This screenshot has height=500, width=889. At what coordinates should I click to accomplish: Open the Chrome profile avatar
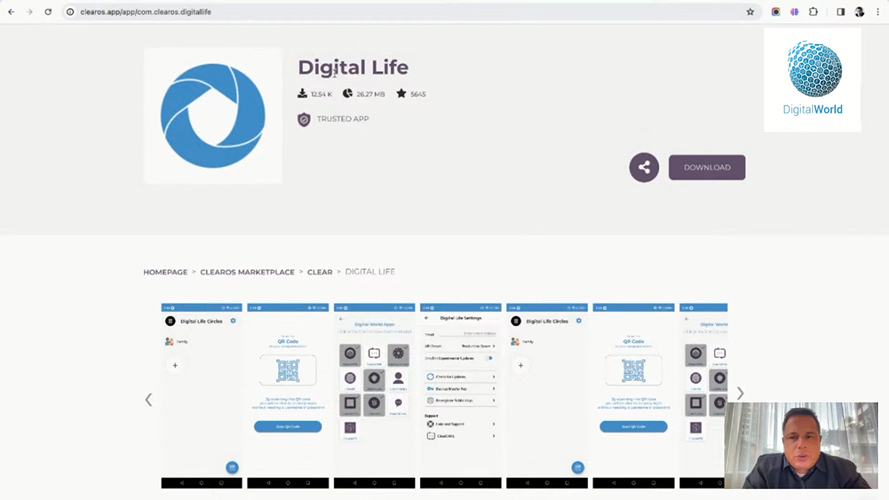[859, 12]
